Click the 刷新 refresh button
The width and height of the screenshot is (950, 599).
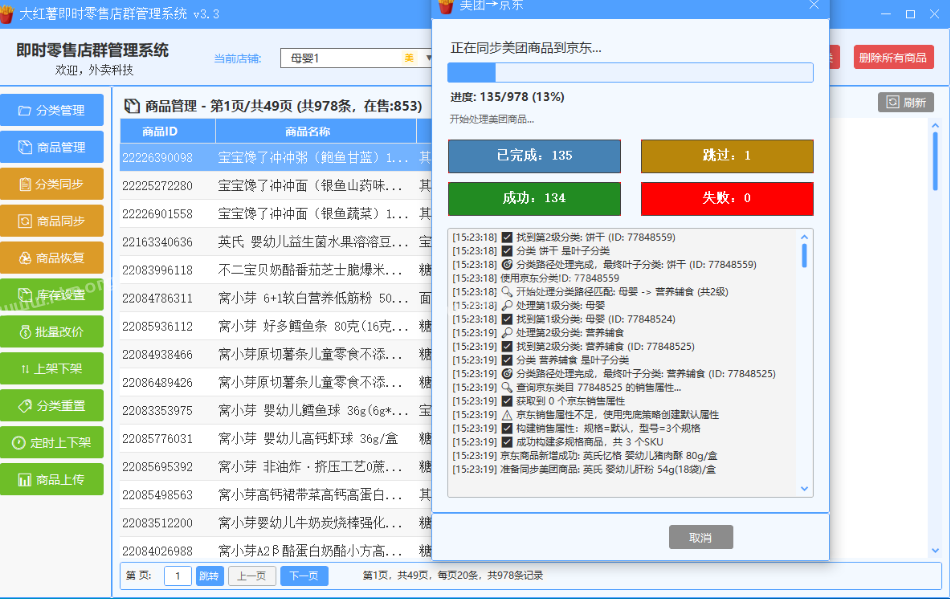(905, 102)
